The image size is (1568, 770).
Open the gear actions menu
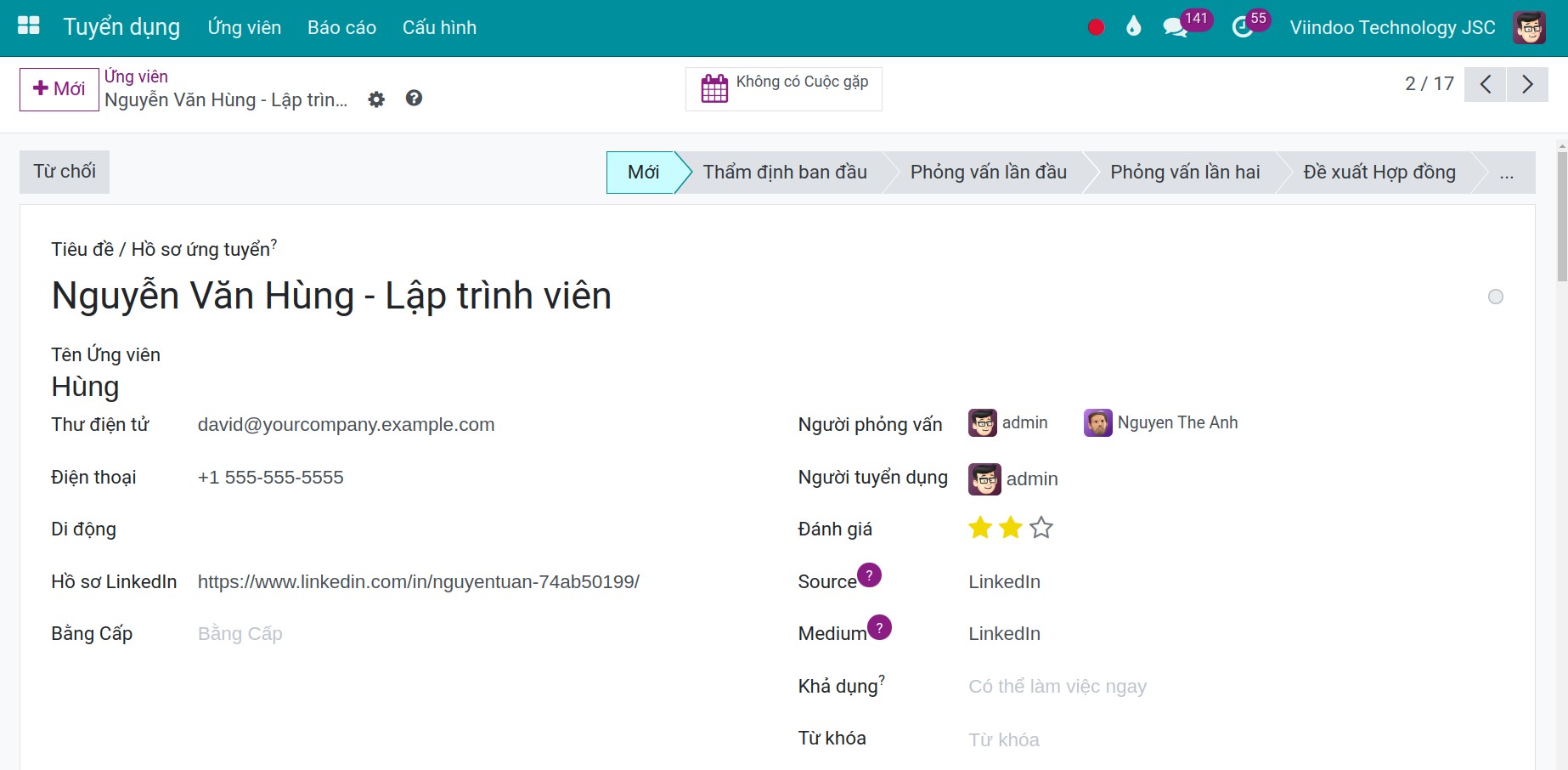tap(376, 99)
